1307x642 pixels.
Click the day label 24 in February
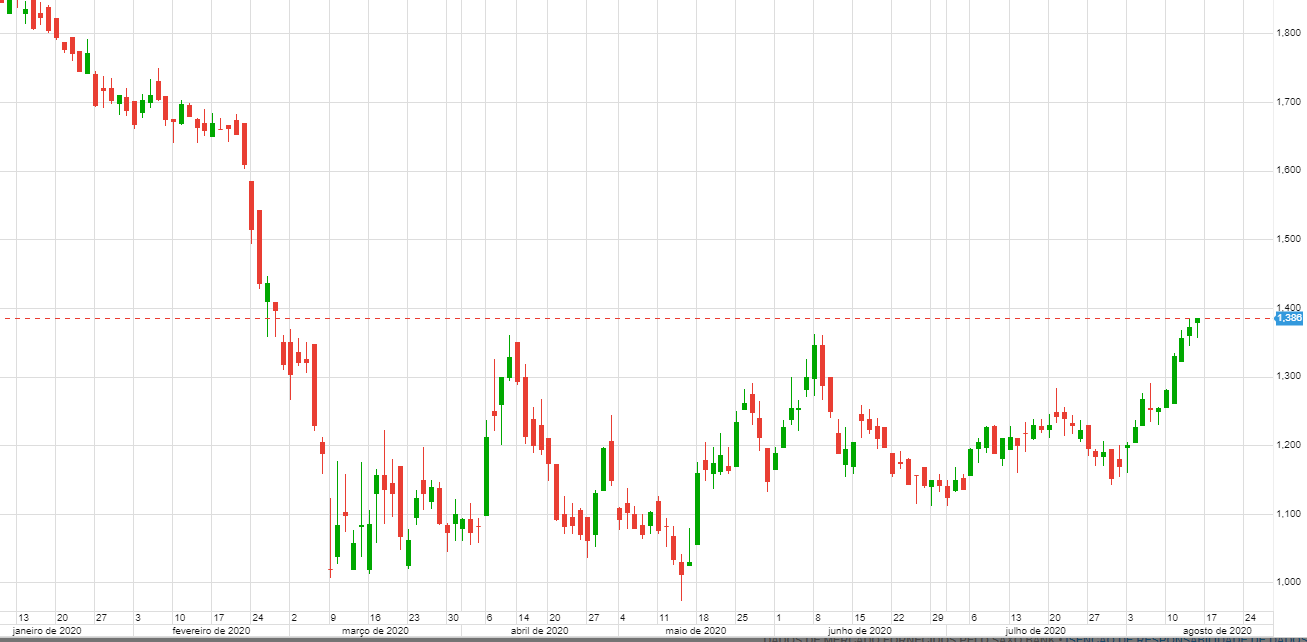[257, 617]
